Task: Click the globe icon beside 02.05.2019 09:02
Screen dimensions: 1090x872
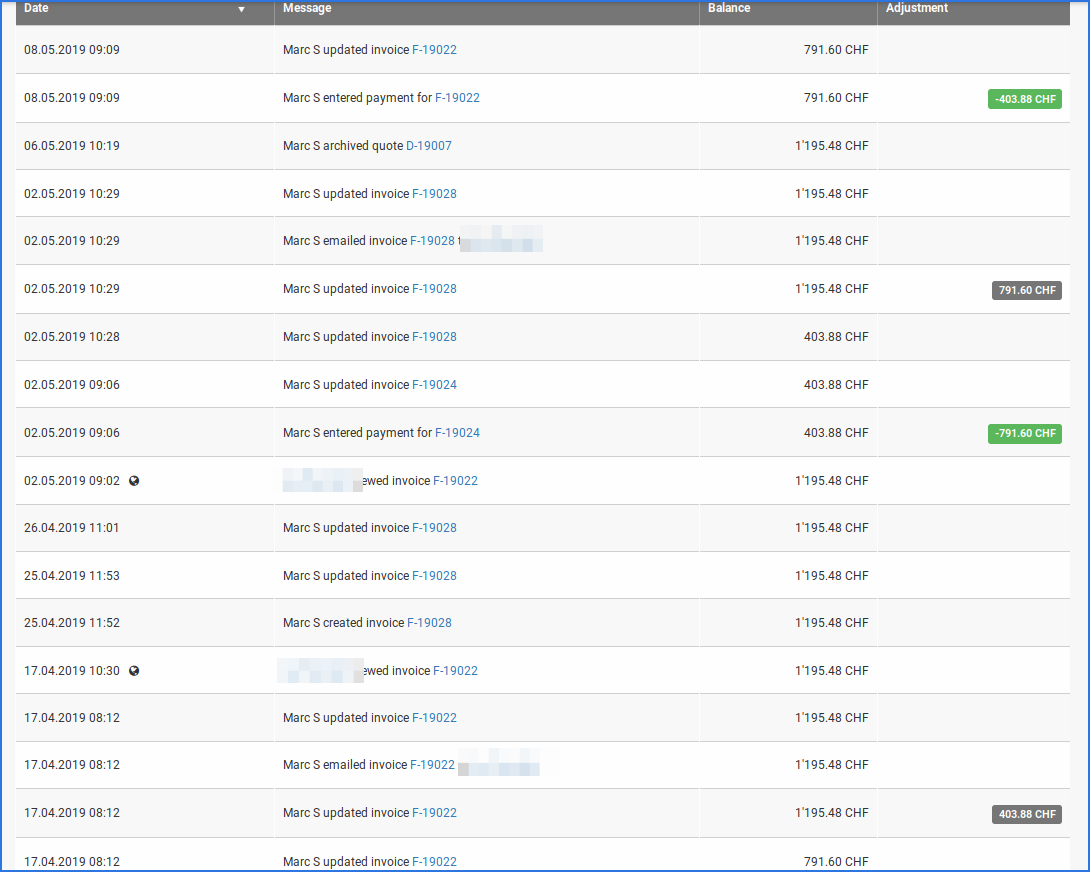Action: tap(134, 480)
